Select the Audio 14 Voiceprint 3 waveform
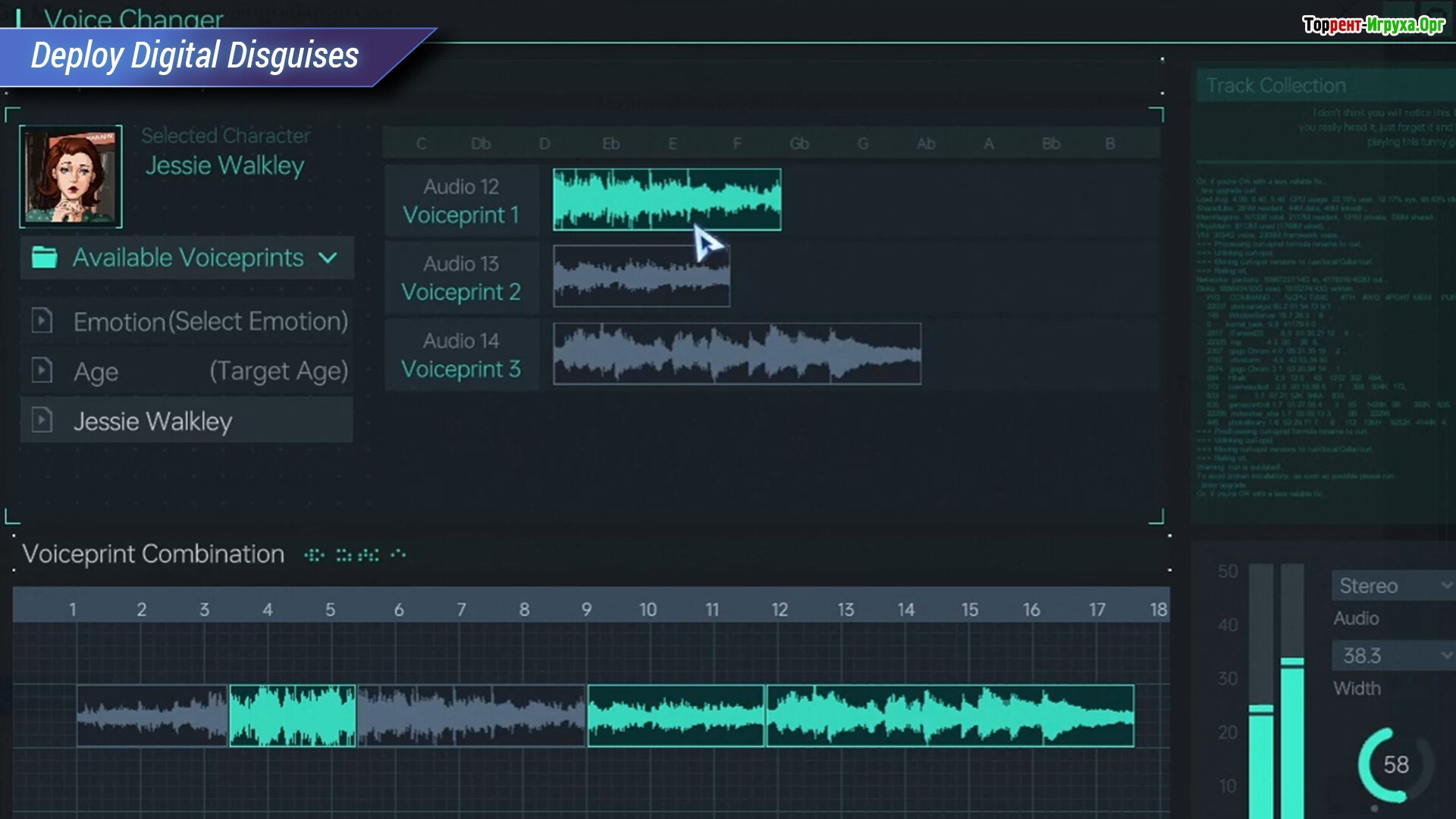Screen dimensions: 1456x819 point(736,353)
